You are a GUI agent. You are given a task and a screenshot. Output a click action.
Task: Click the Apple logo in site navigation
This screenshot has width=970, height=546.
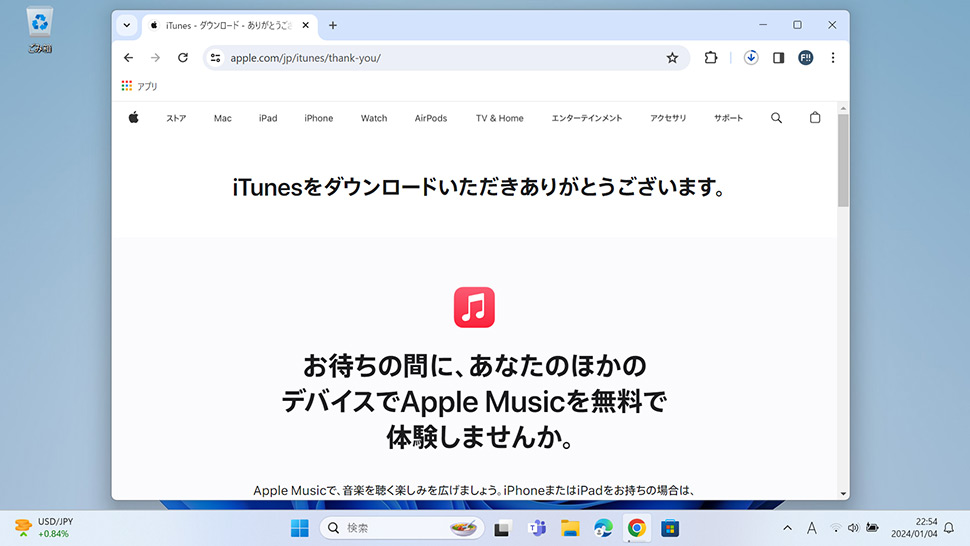pyautogui.click(x=134, y=117)
